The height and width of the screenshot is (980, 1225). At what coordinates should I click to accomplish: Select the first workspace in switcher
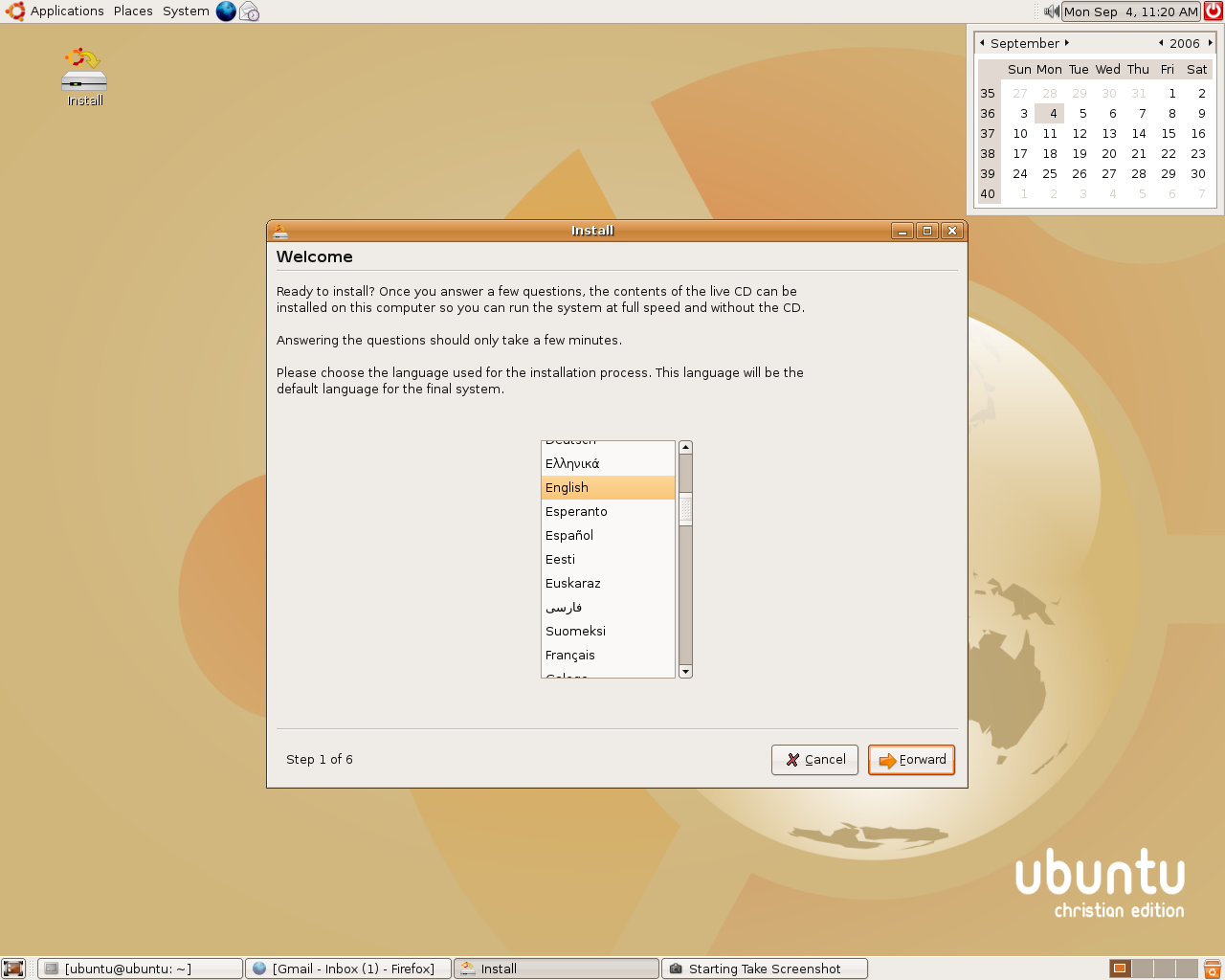tap(1121, 969)
